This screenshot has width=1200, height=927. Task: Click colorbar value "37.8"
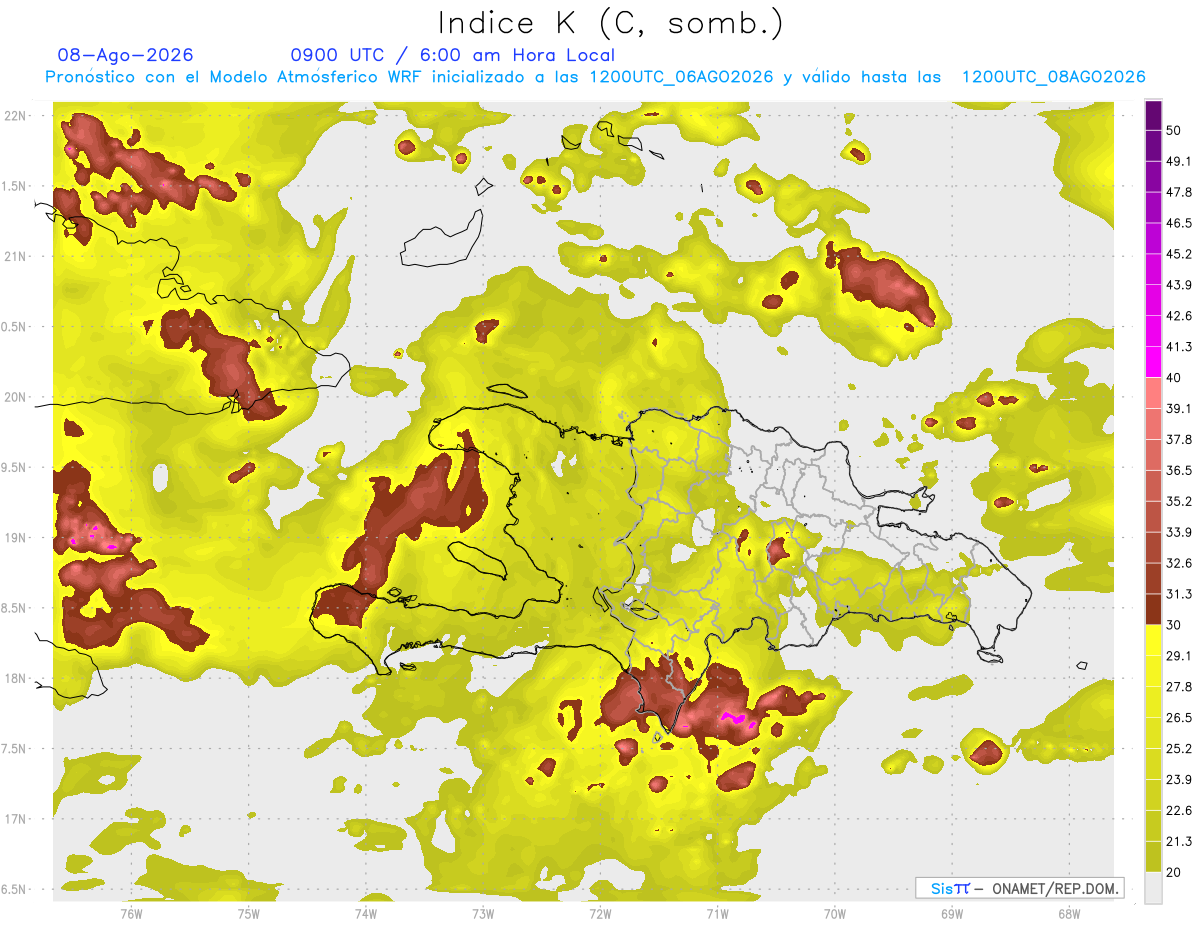click(1178, 439)
